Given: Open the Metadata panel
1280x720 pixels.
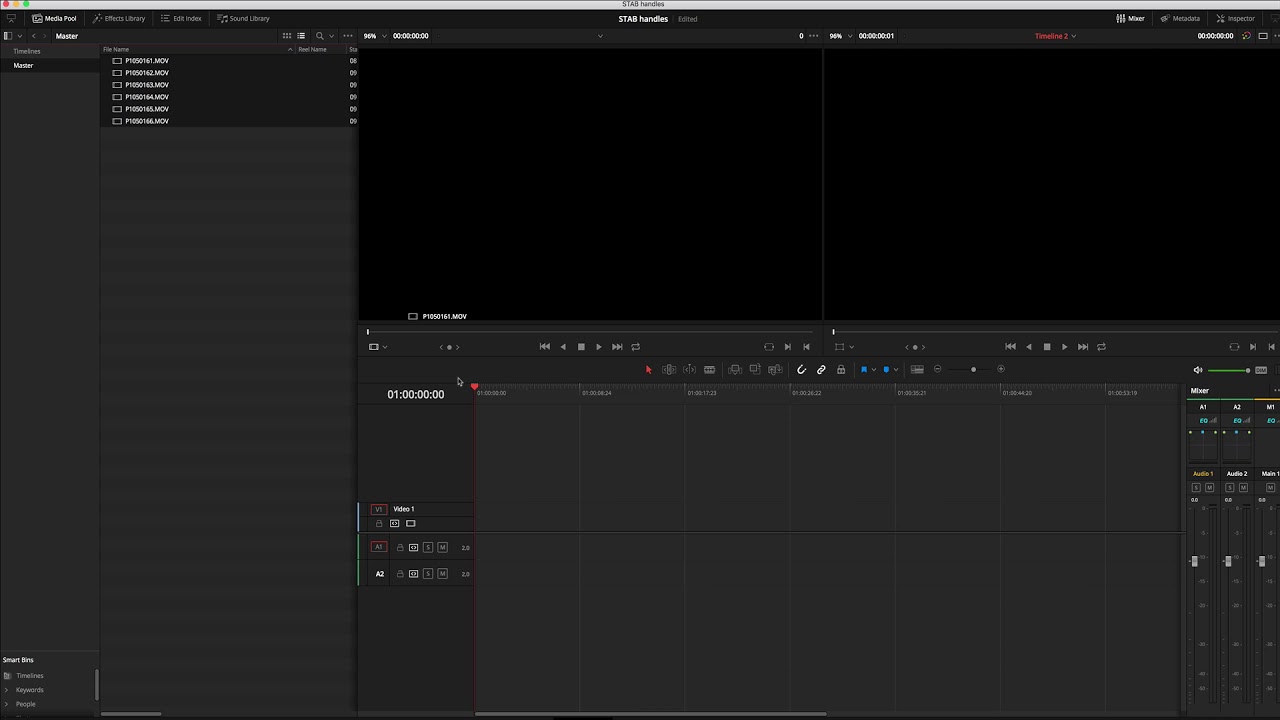Looking at the screenshot, I should (1180, 18).
